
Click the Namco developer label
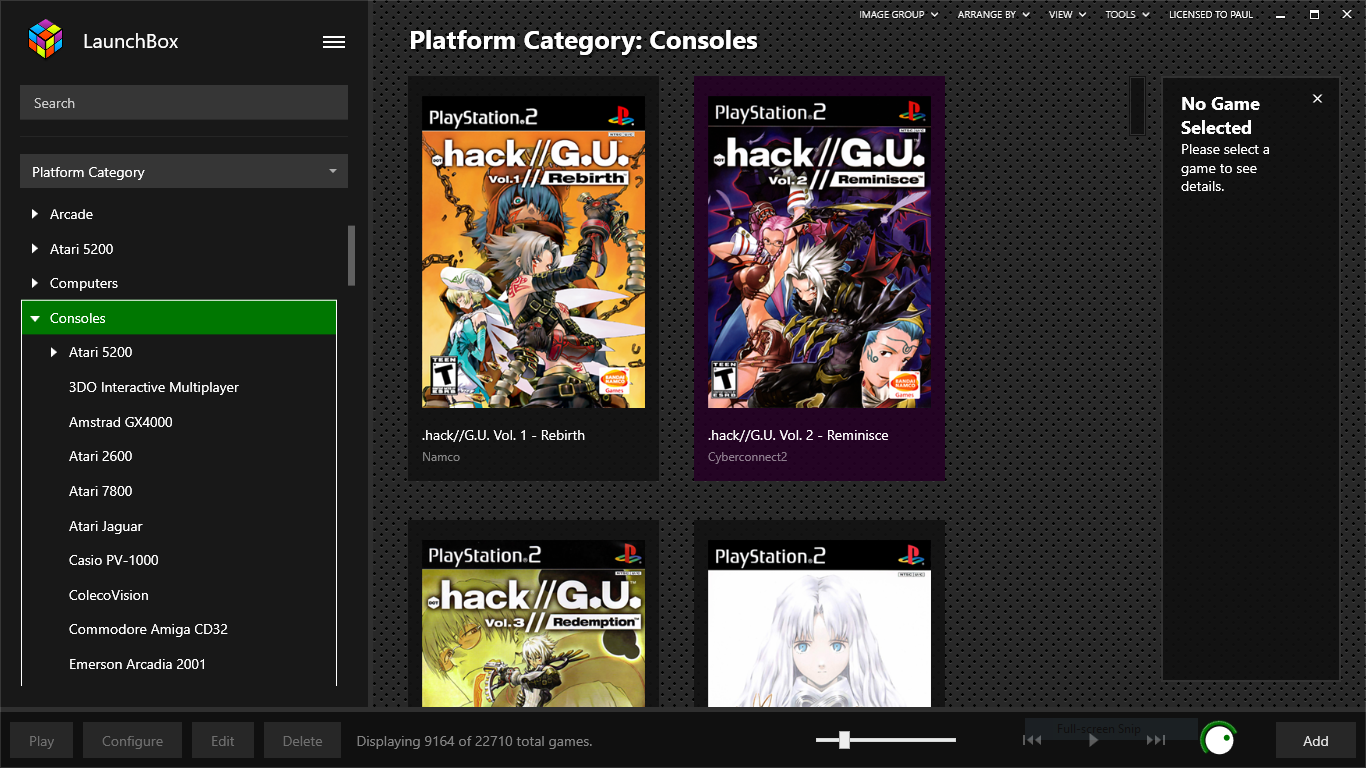(x=441, y=457)
